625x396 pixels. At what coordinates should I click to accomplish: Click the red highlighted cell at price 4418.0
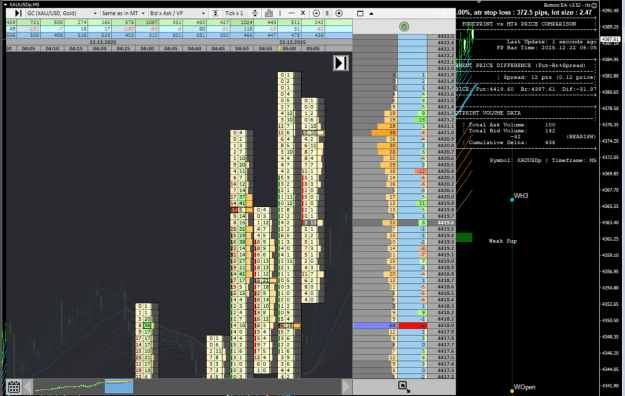[x=413, y=325]
